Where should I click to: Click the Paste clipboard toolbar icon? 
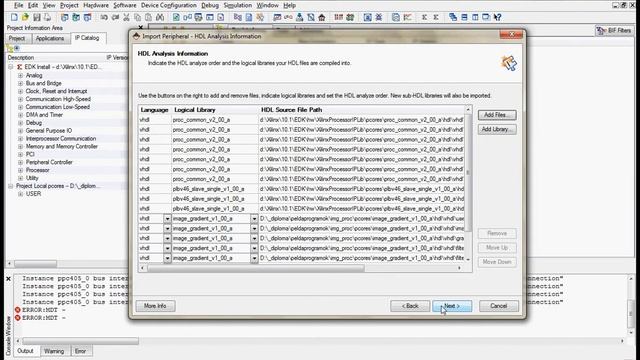click(x=149, y=17)
